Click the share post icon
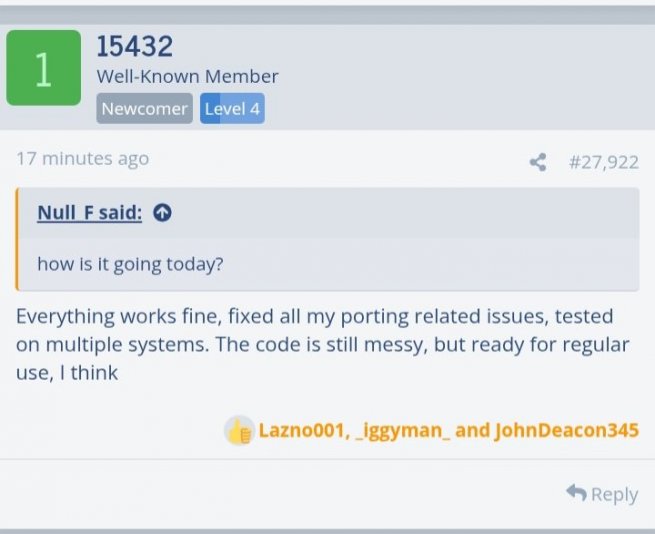 coord(538,162)
